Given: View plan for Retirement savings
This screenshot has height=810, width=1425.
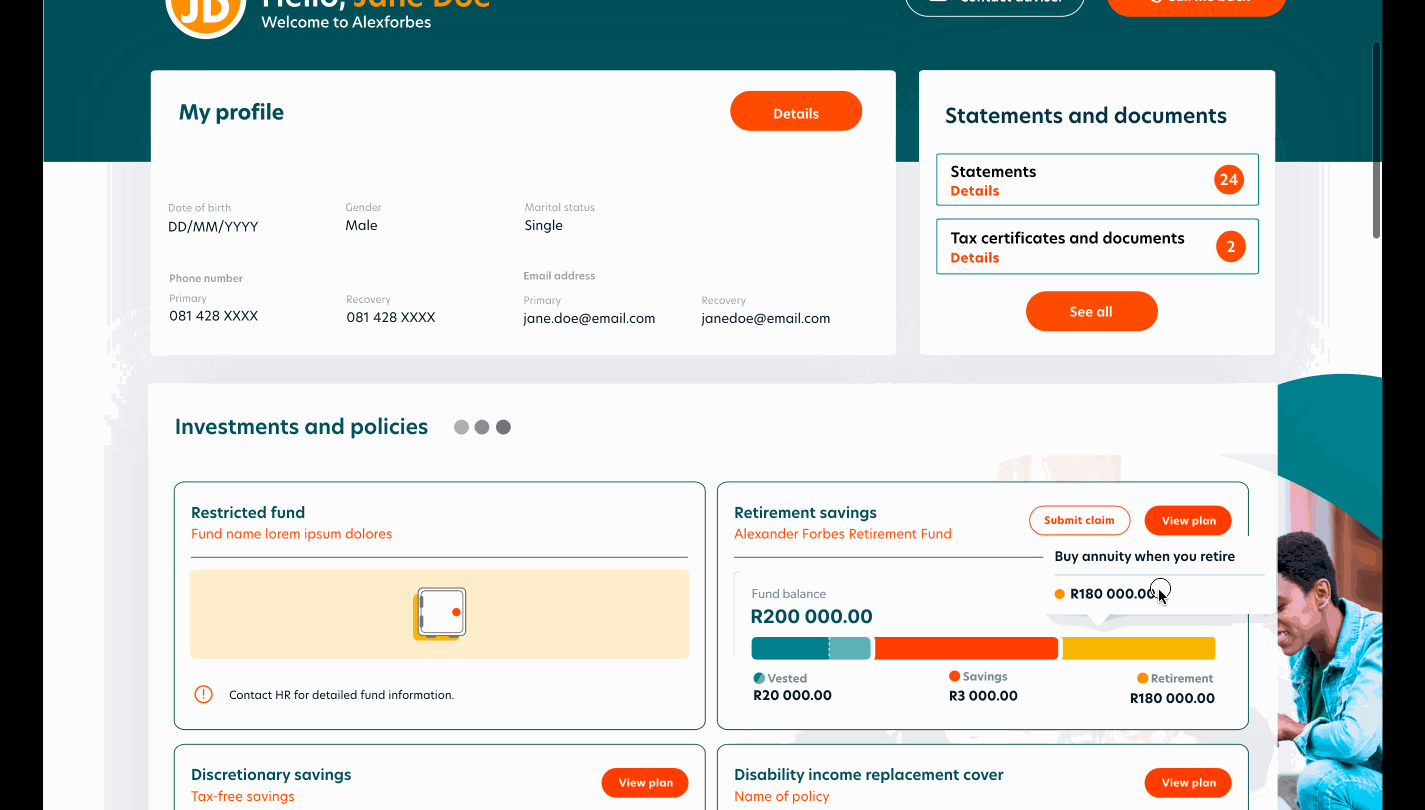Looking at the screenshot, I should coord(1188,520).
